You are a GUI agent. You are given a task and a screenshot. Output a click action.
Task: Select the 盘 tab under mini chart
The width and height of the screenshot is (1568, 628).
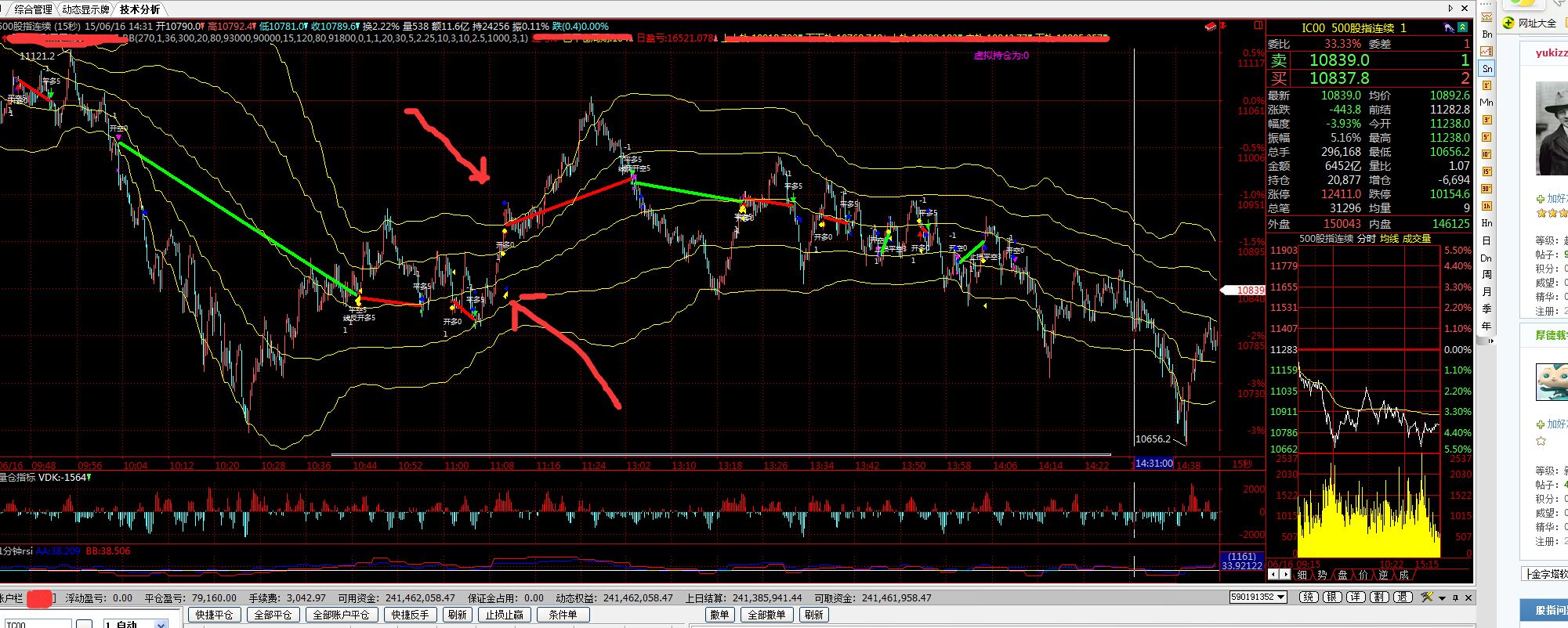1342,575
